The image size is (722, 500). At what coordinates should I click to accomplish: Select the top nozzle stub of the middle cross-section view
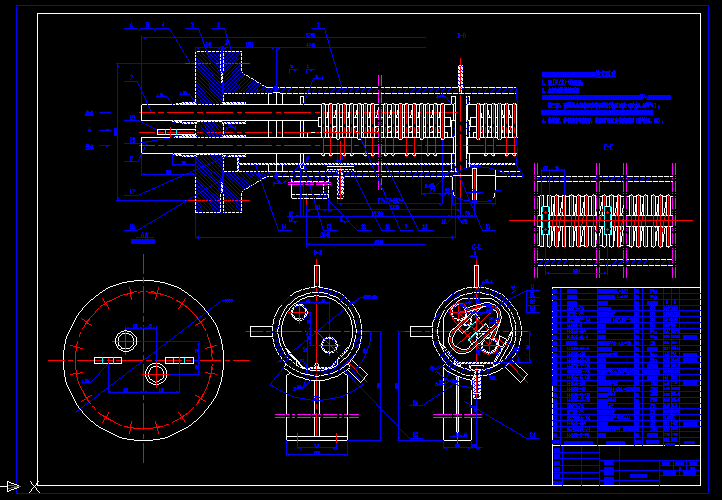tap(317, 276)
